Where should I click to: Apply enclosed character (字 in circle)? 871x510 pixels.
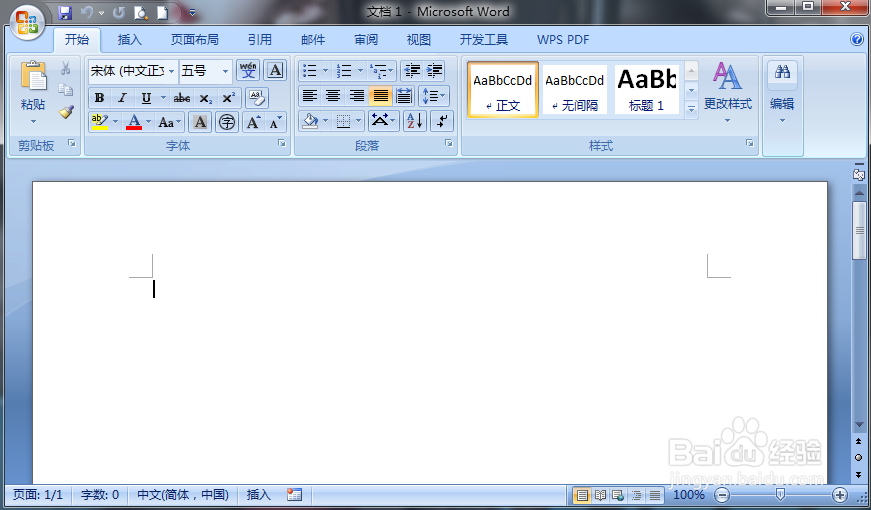(227, 122)
